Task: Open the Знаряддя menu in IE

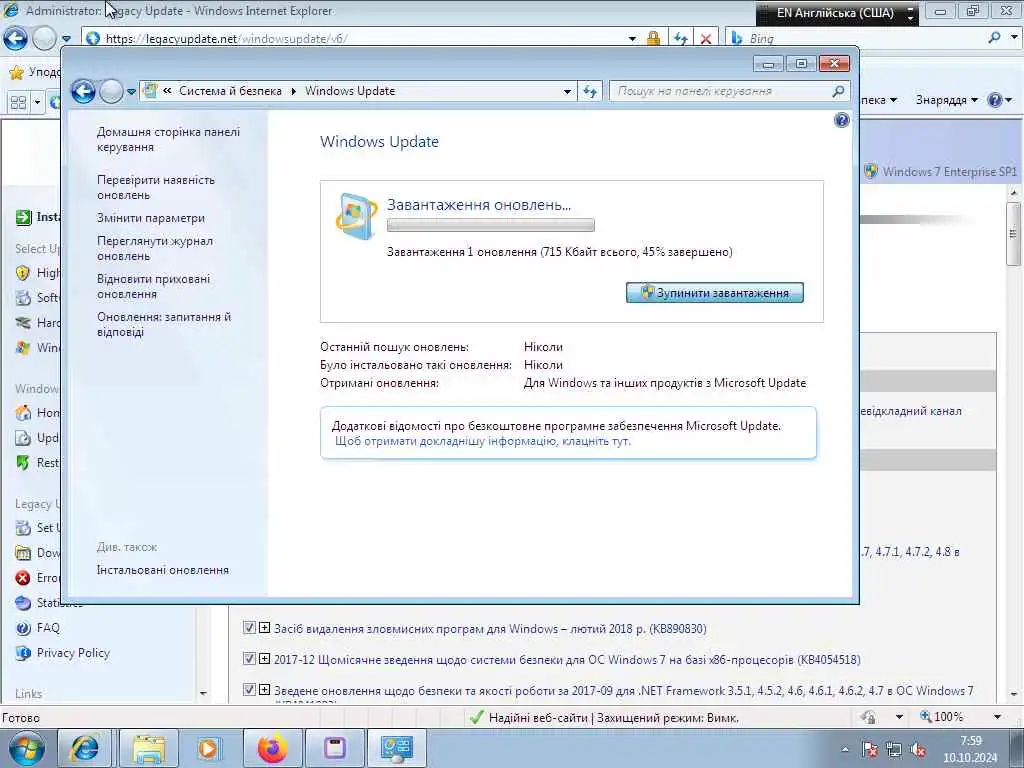Action: pyautogui.click(x=946, y=100)
